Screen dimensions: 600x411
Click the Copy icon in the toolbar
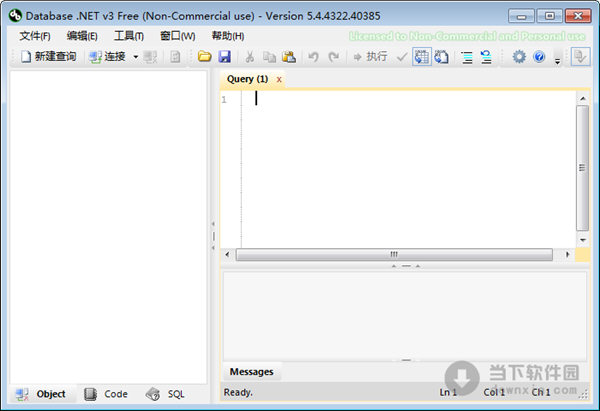coord(269,57)
